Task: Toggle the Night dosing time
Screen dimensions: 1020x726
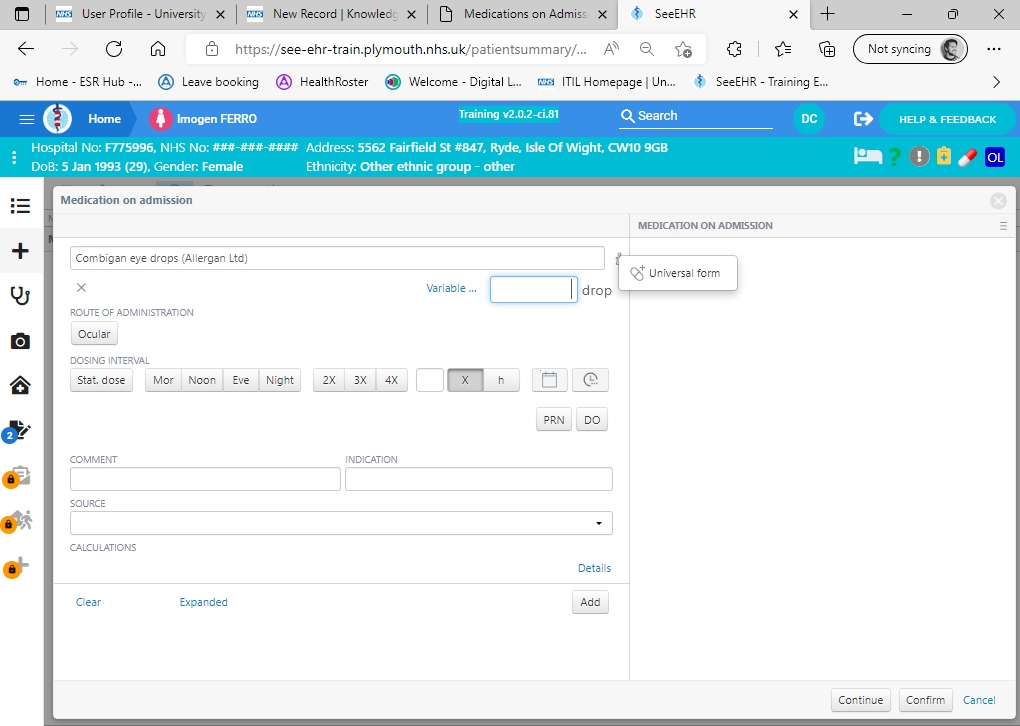Action: [280, 380]
